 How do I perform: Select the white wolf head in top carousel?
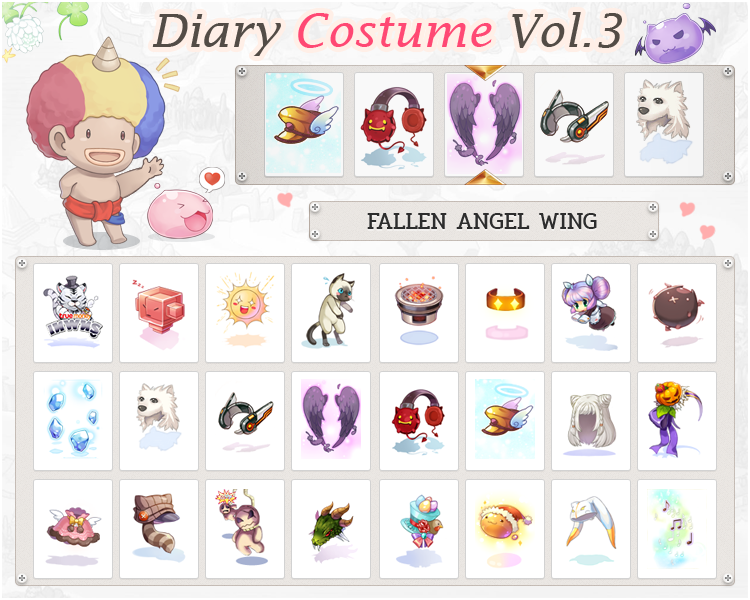(664, 124)
